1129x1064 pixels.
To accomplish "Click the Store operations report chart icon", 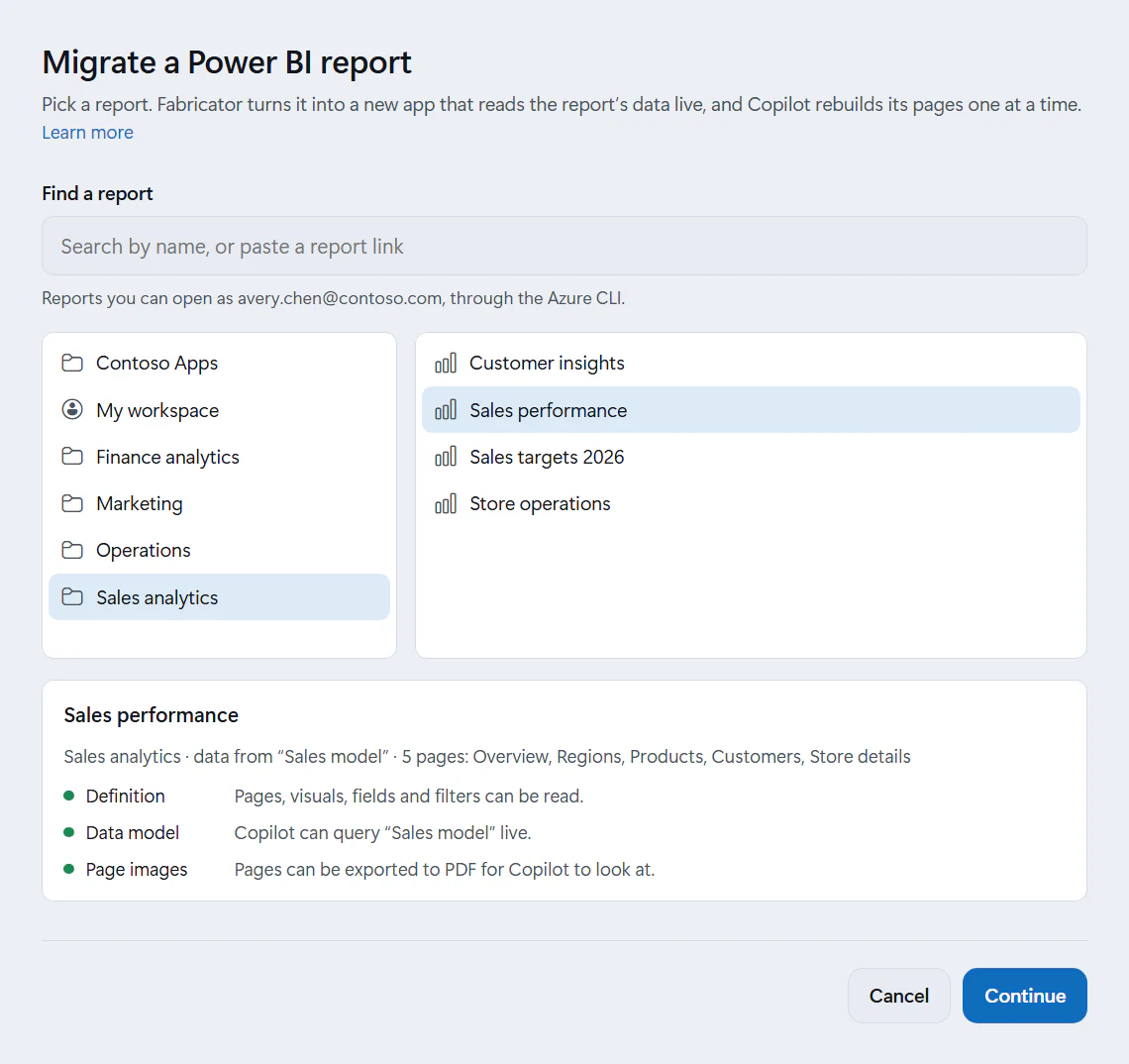I will tap(446, 503).
